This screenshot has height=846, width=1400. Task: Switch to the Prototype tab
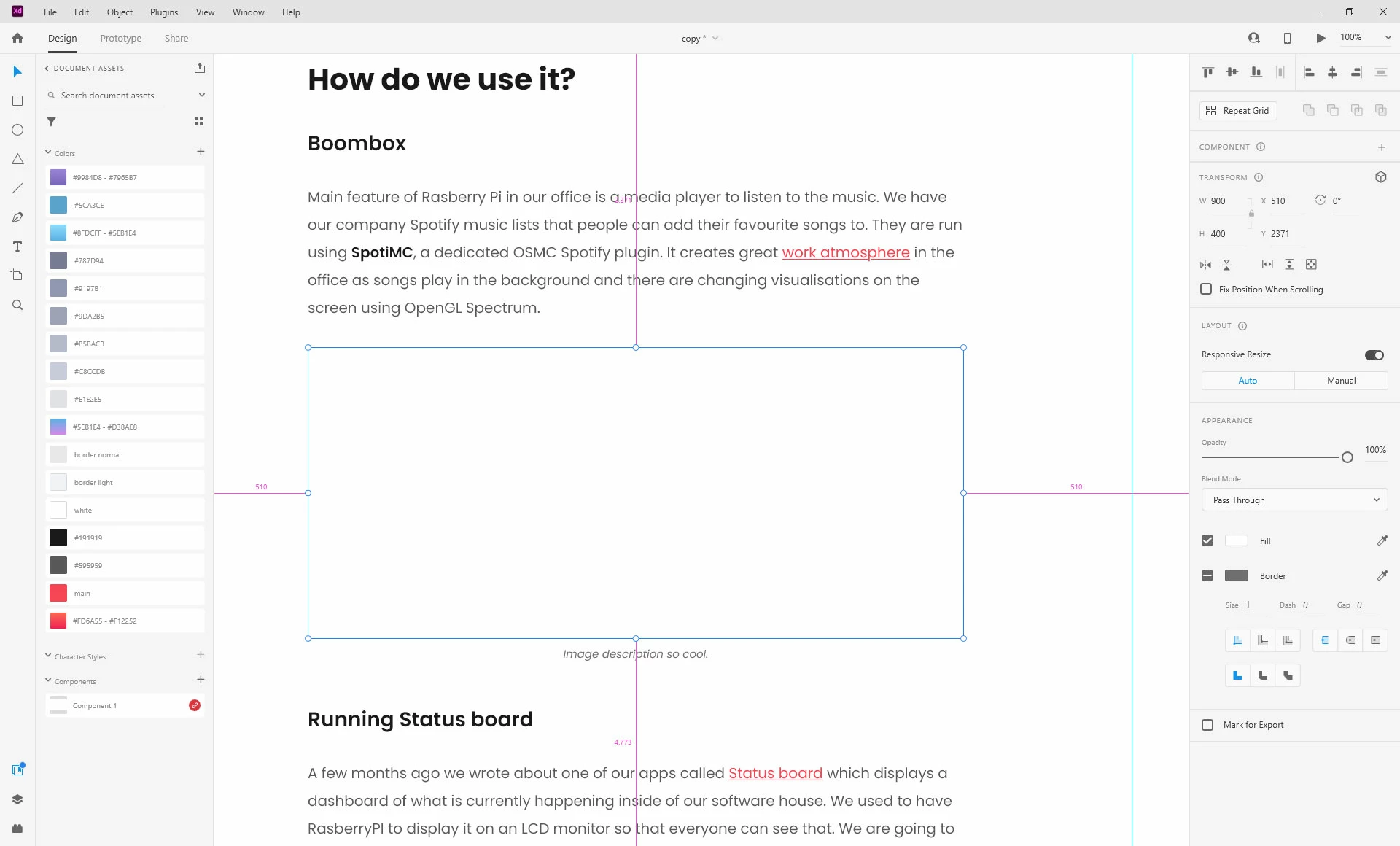click(x=120, y=39)
